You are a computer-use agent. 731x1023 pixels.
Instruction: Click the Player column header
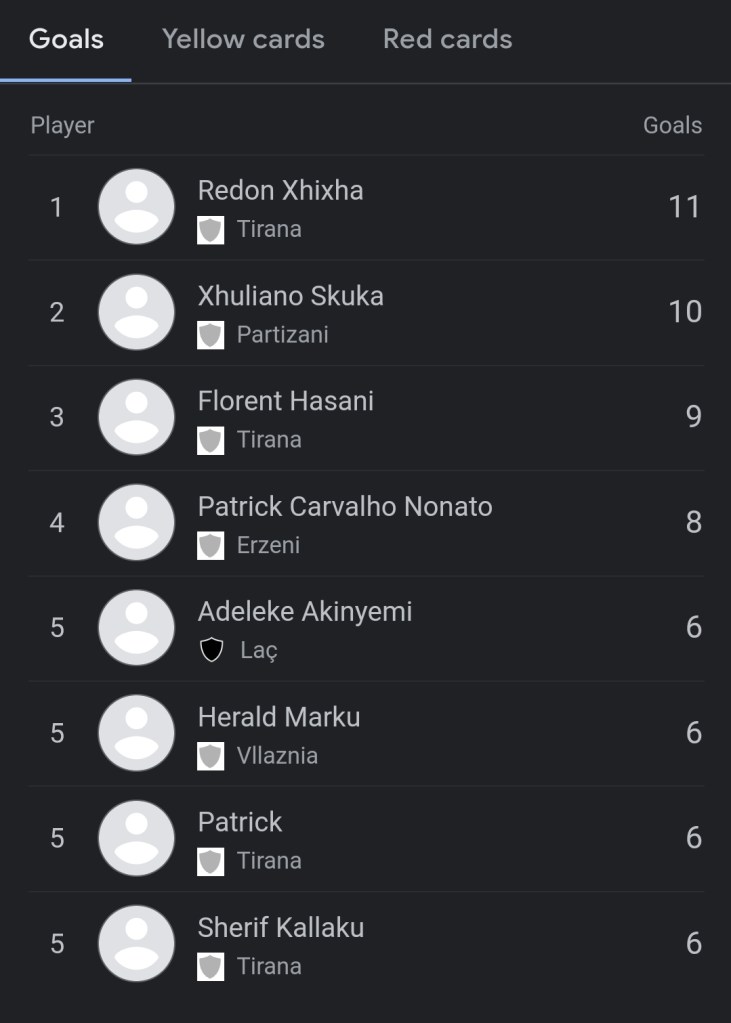(x=62, y=125)
